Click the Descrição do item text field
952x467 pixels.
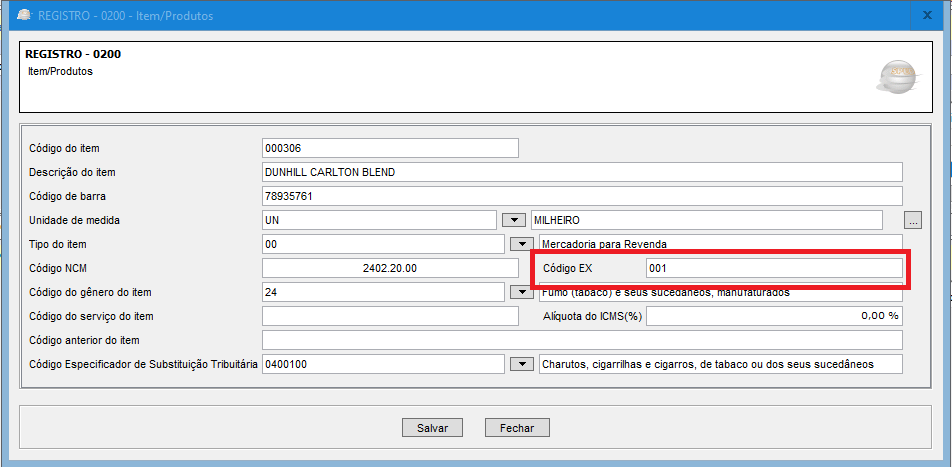pyautogui.click(x=581, y=172)
